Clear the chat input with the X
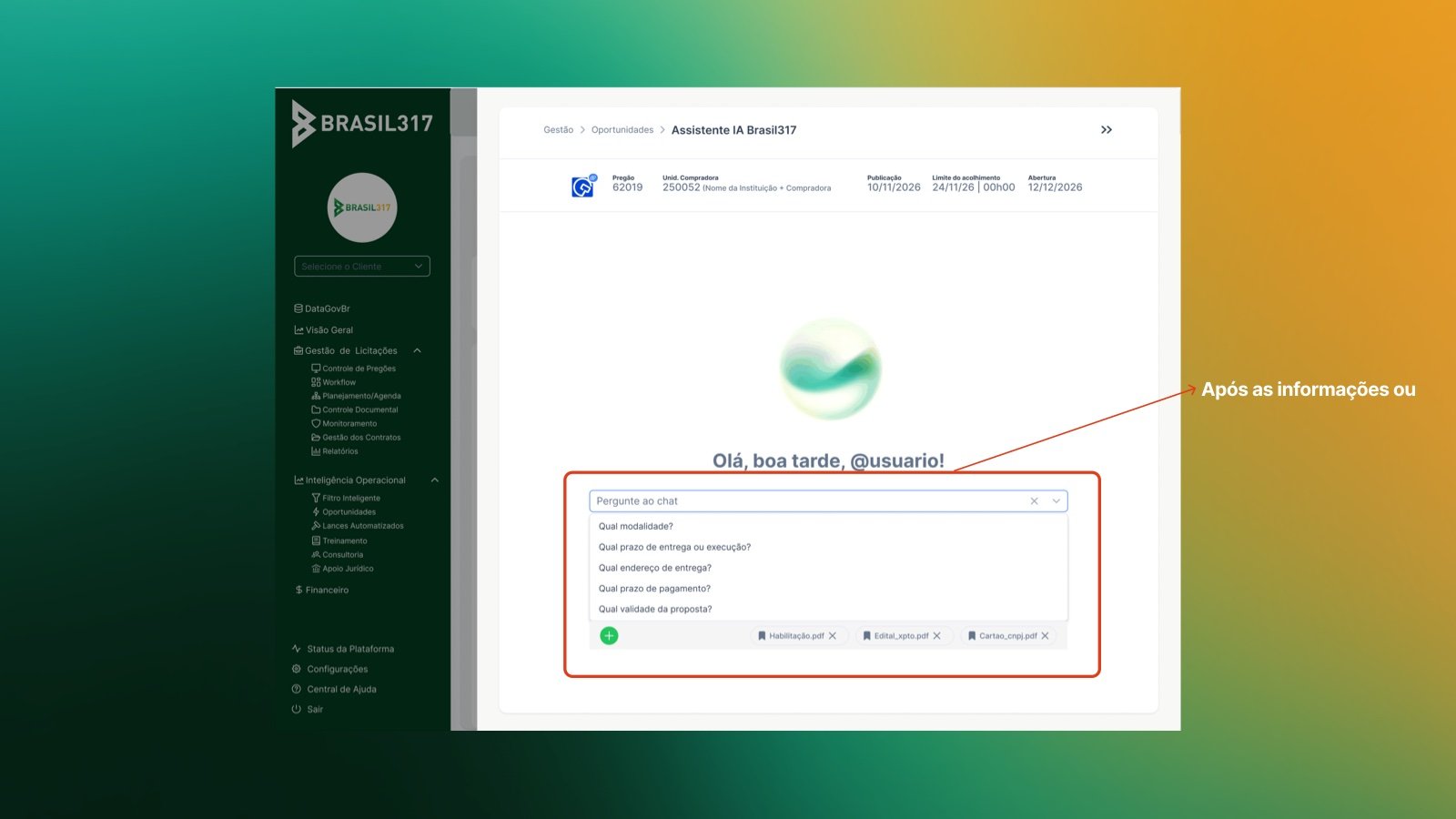Image resolution: width=1456 pixels, height=819 pixels. [1034, 501]
